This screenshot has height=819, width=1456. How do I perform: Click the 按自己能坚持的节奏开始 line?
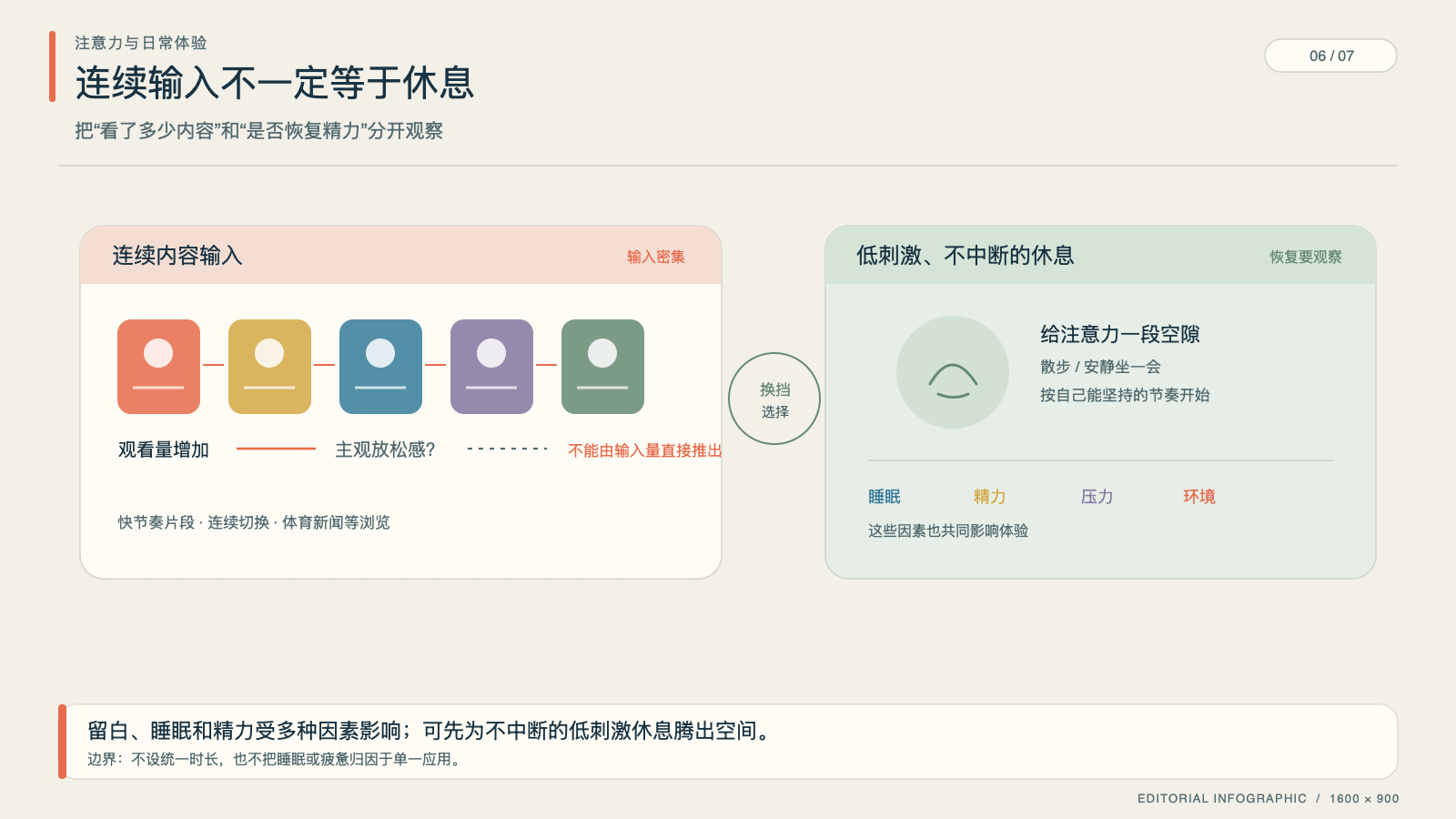pyautogui.click(x=1125, y=395)
